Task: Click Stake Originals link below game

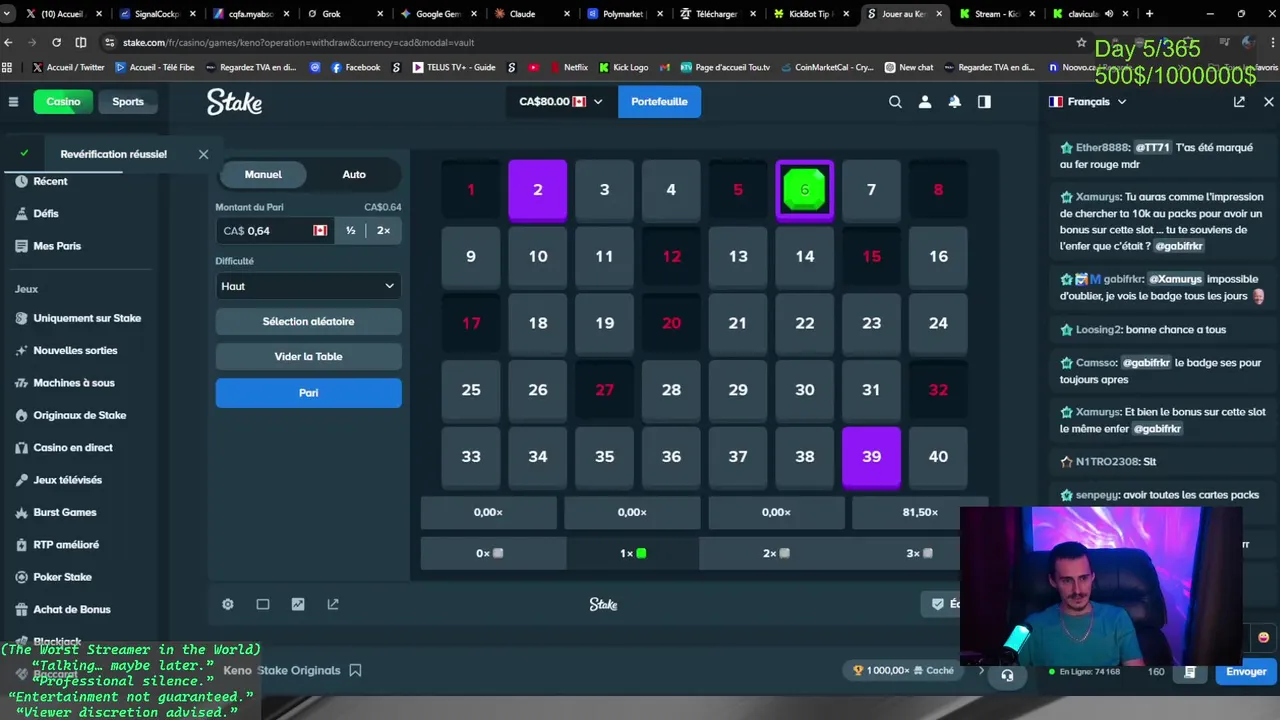Action: [299, 670]
